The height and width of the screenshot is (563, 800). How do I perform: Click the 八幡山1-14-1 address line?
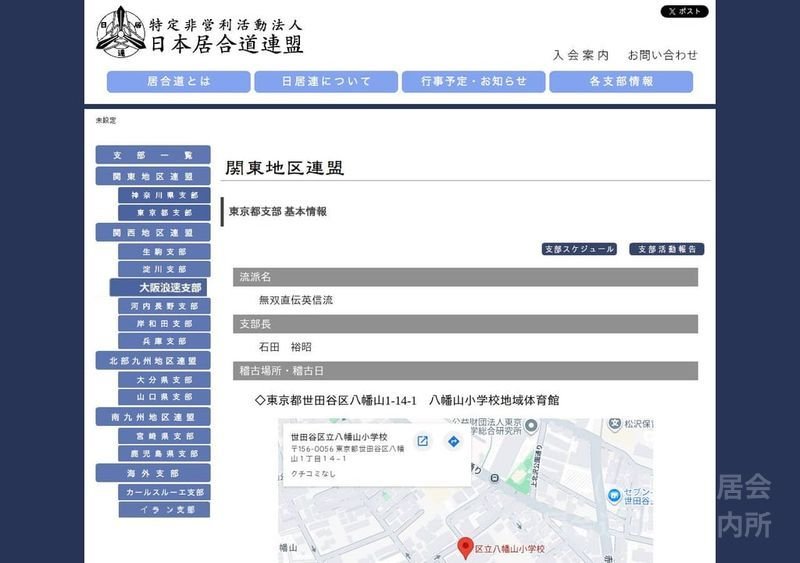pyautogui.click(x=407, y=400)
